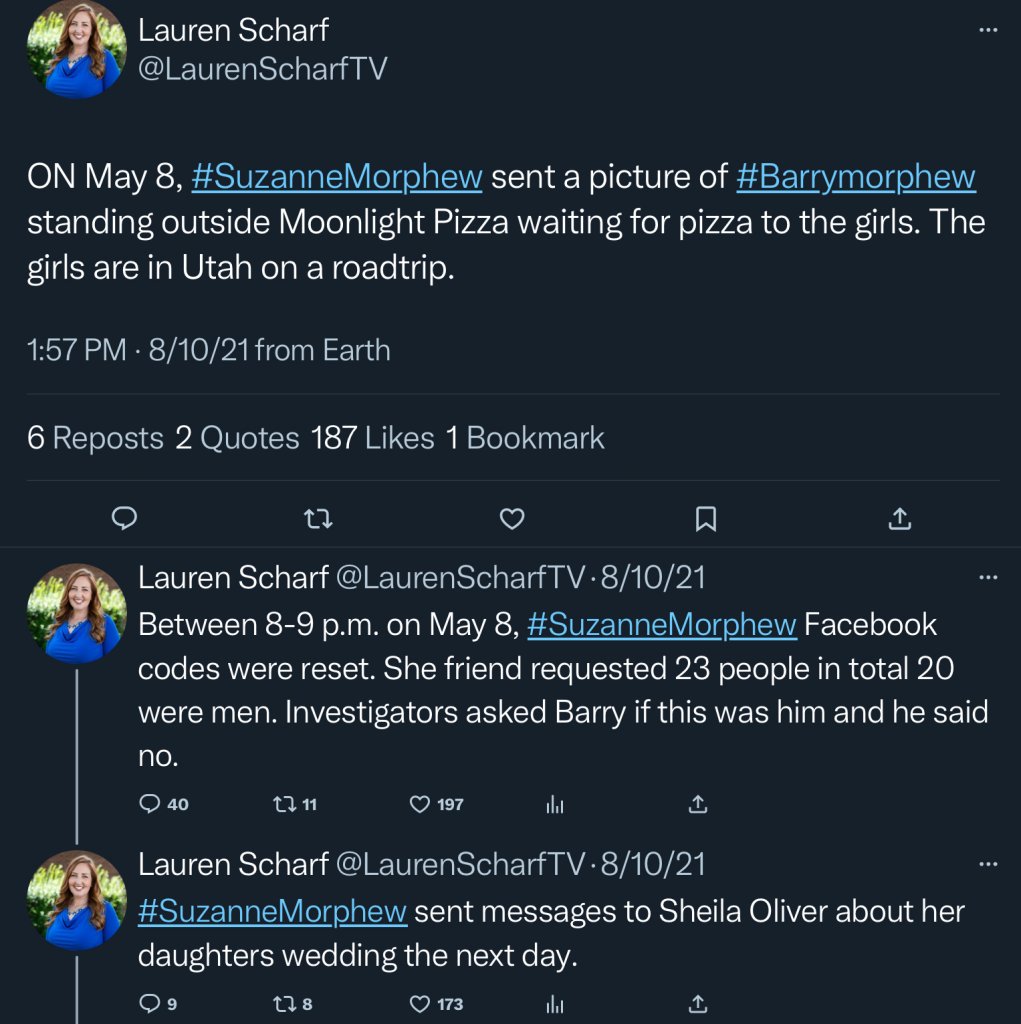Open more options on Facebook codes reply
Viewport: 1021px width, 1024px height.
pyautogui.click(x=988, y=577)
